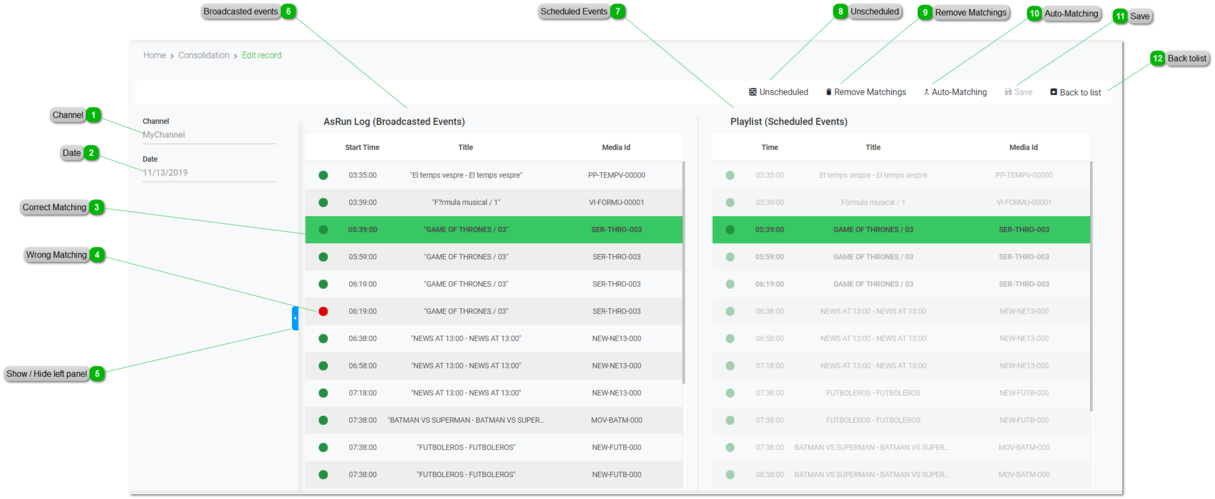The image size is (1215, 499).
Task: Click the Date field showing 11/13/2019
Action: (x=209, y=172)
